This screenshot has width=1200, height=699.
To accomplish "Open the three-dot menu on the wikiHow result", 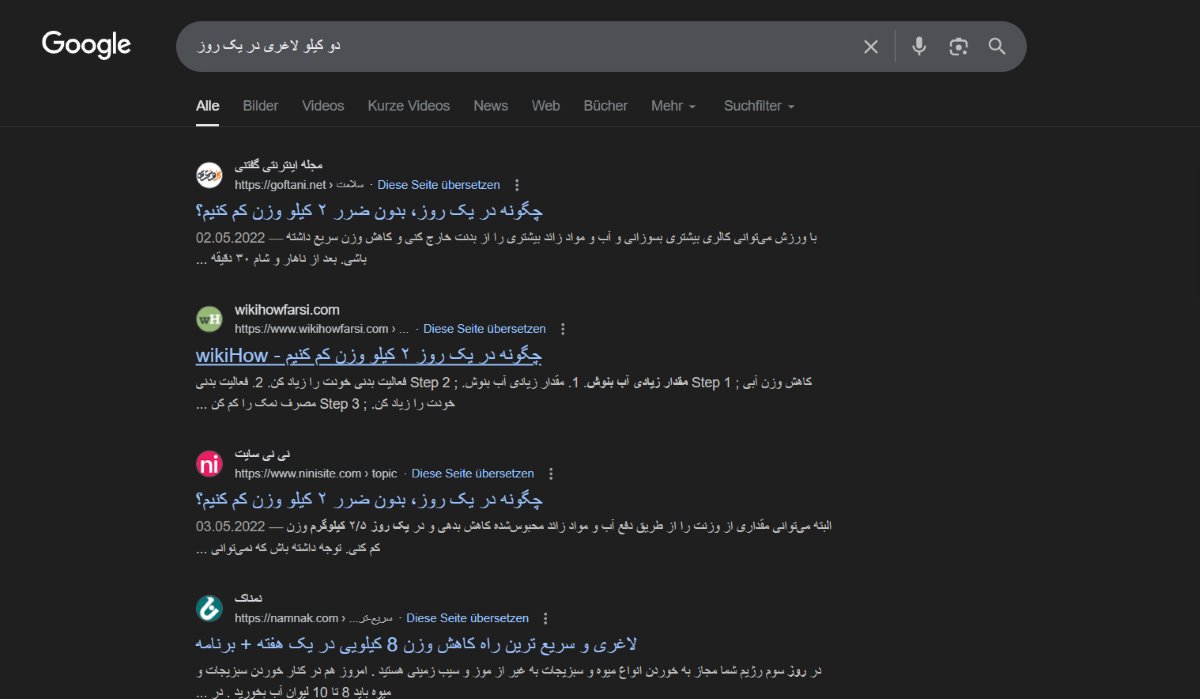I will 563,328.
